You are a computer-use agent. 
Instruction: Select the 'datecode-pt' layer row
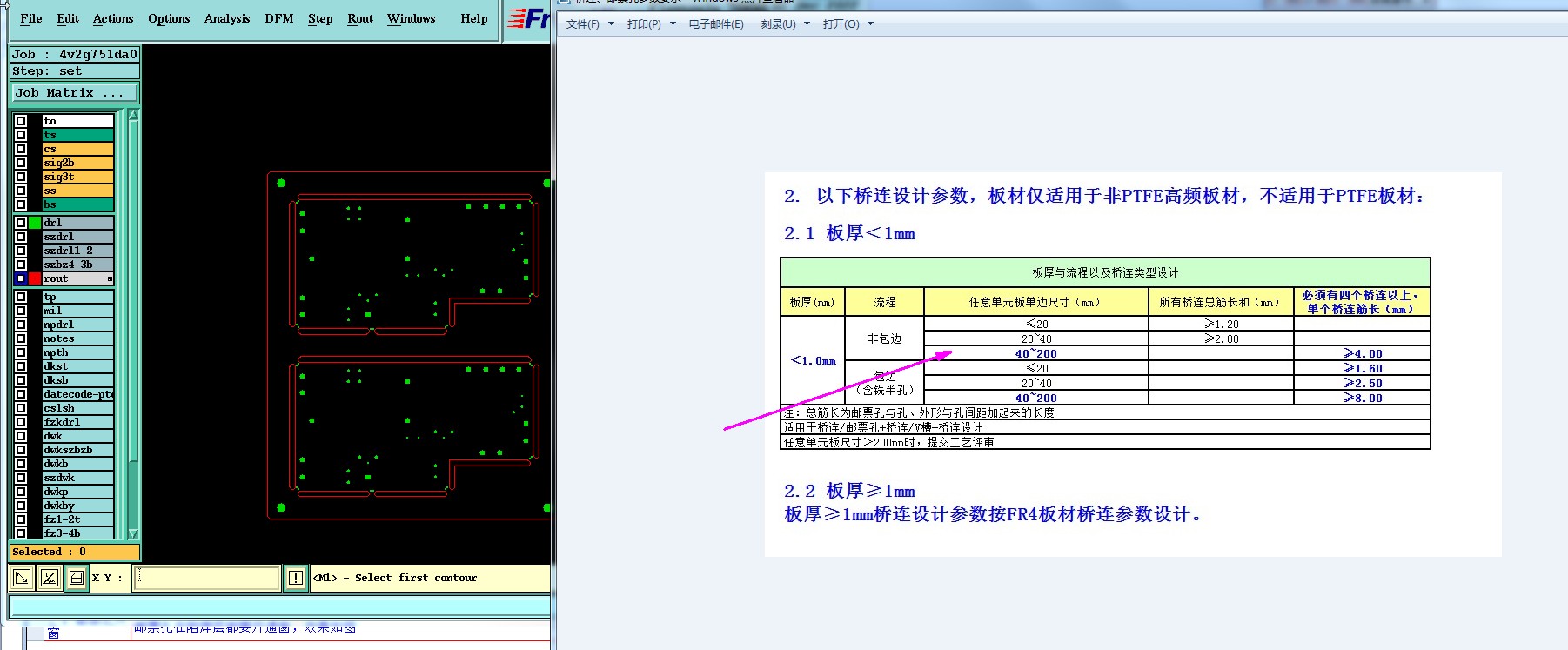pos(78,394)
